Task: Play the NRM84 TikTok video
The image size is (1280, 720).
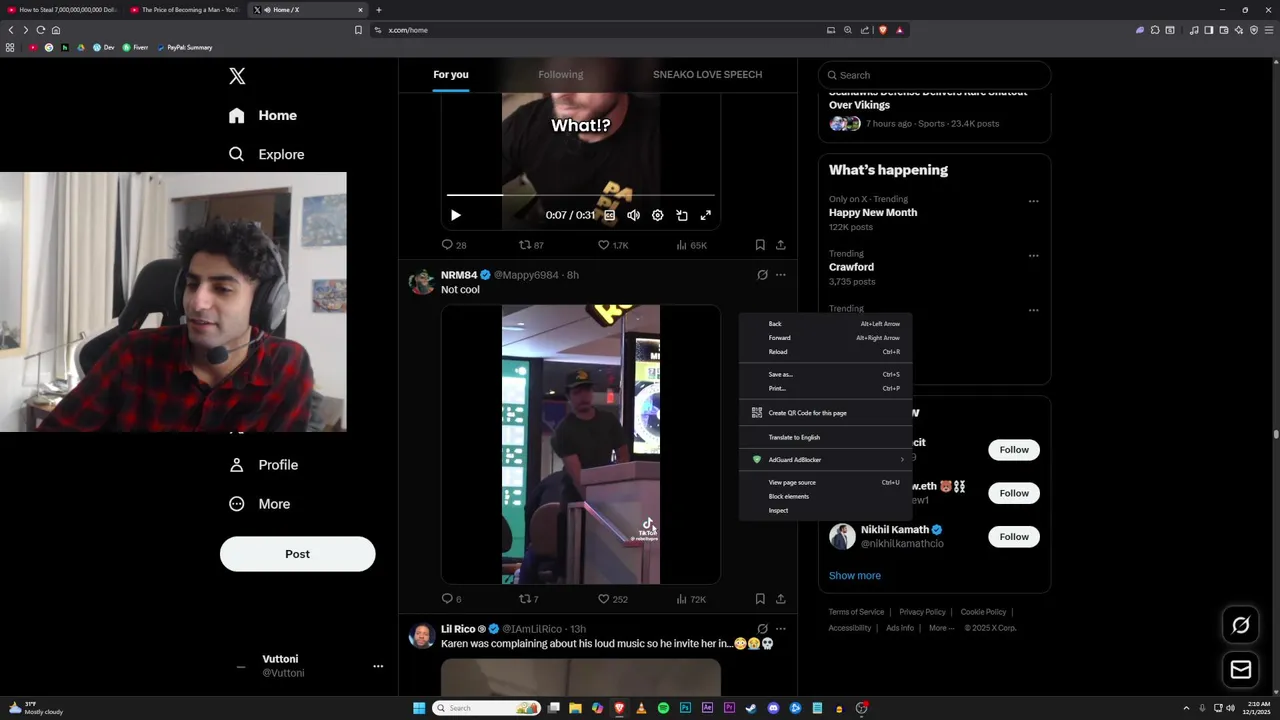Action: [580, 444]
